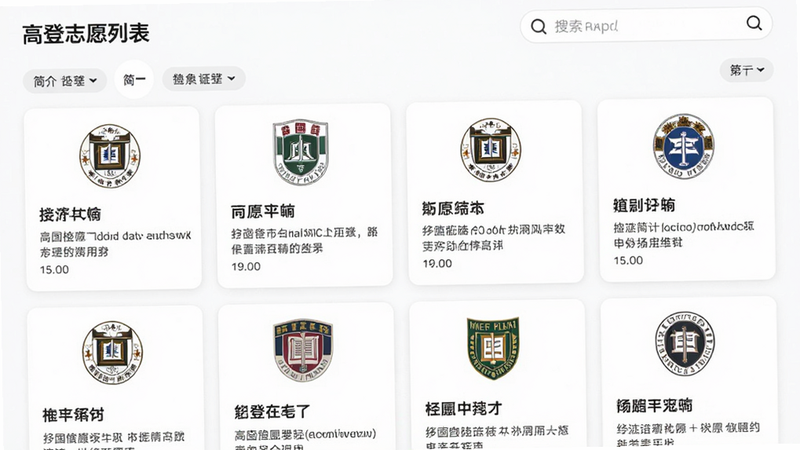Click the blue round emblem above price 15.00
The width and height of the screenshot is (800, 450).
tap(684, 146)
